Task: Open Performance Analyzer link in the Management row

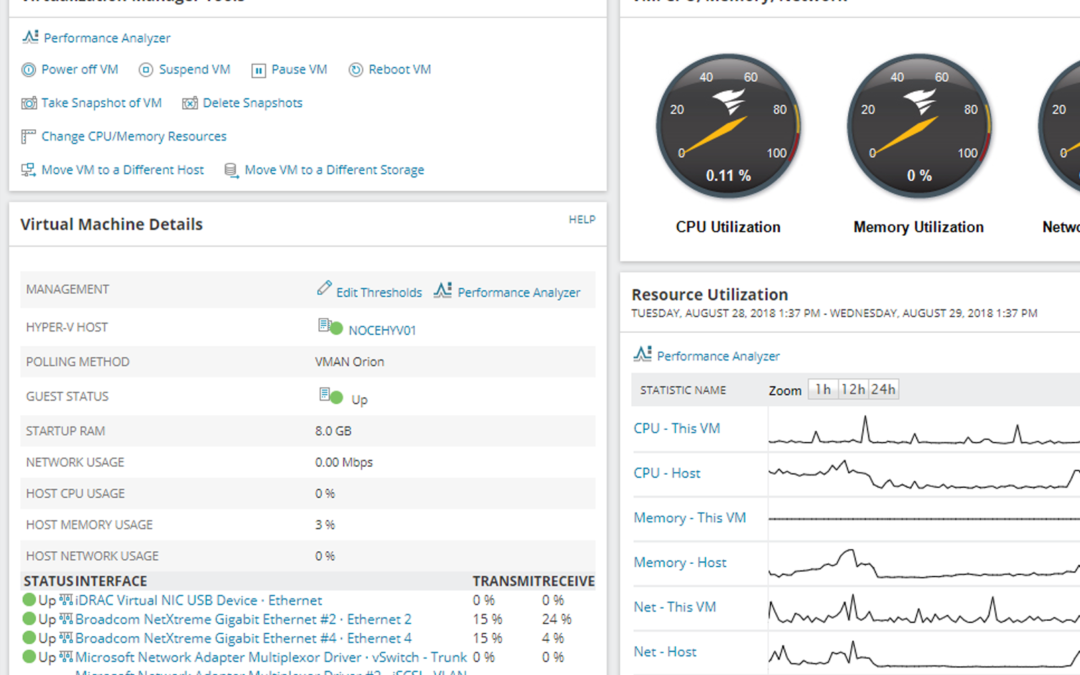Action: pyautogui.click(x=519, y=293)
